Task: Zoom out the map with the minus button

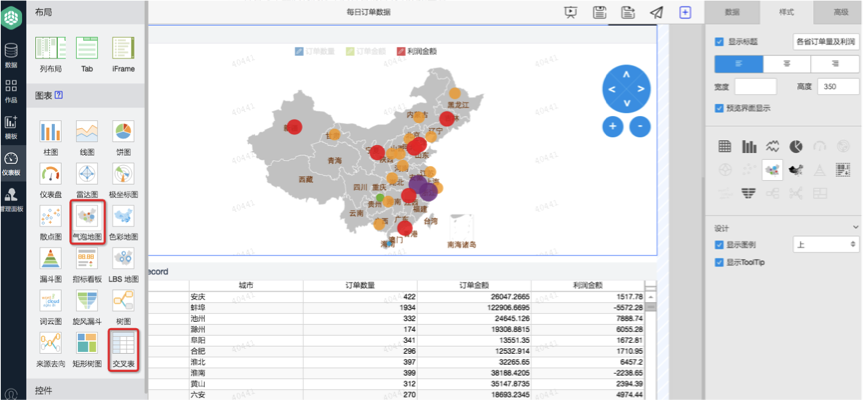Action: point(640,126)
